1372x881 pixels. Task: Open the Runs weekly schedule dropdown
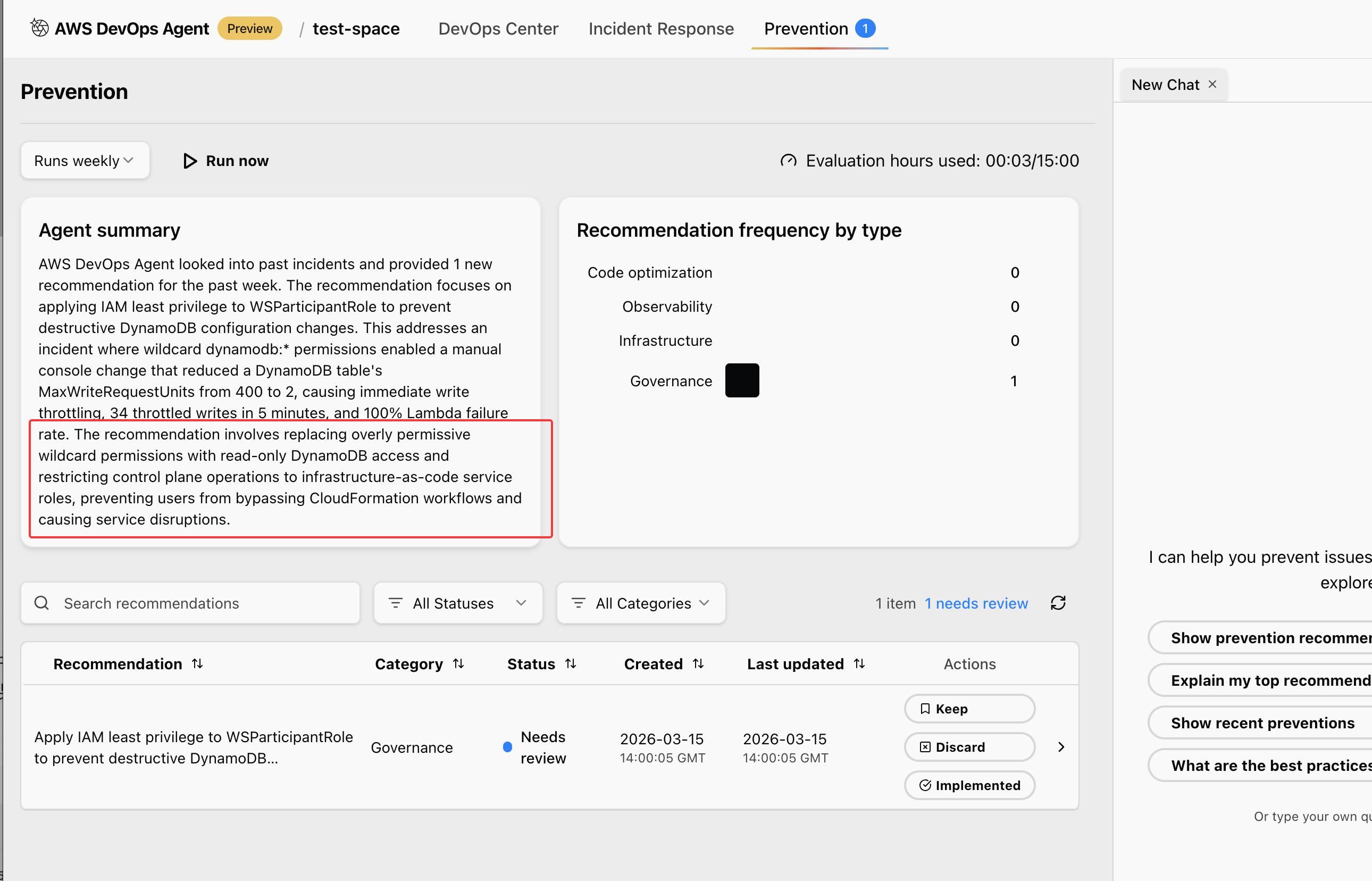(x=85, y=161)
